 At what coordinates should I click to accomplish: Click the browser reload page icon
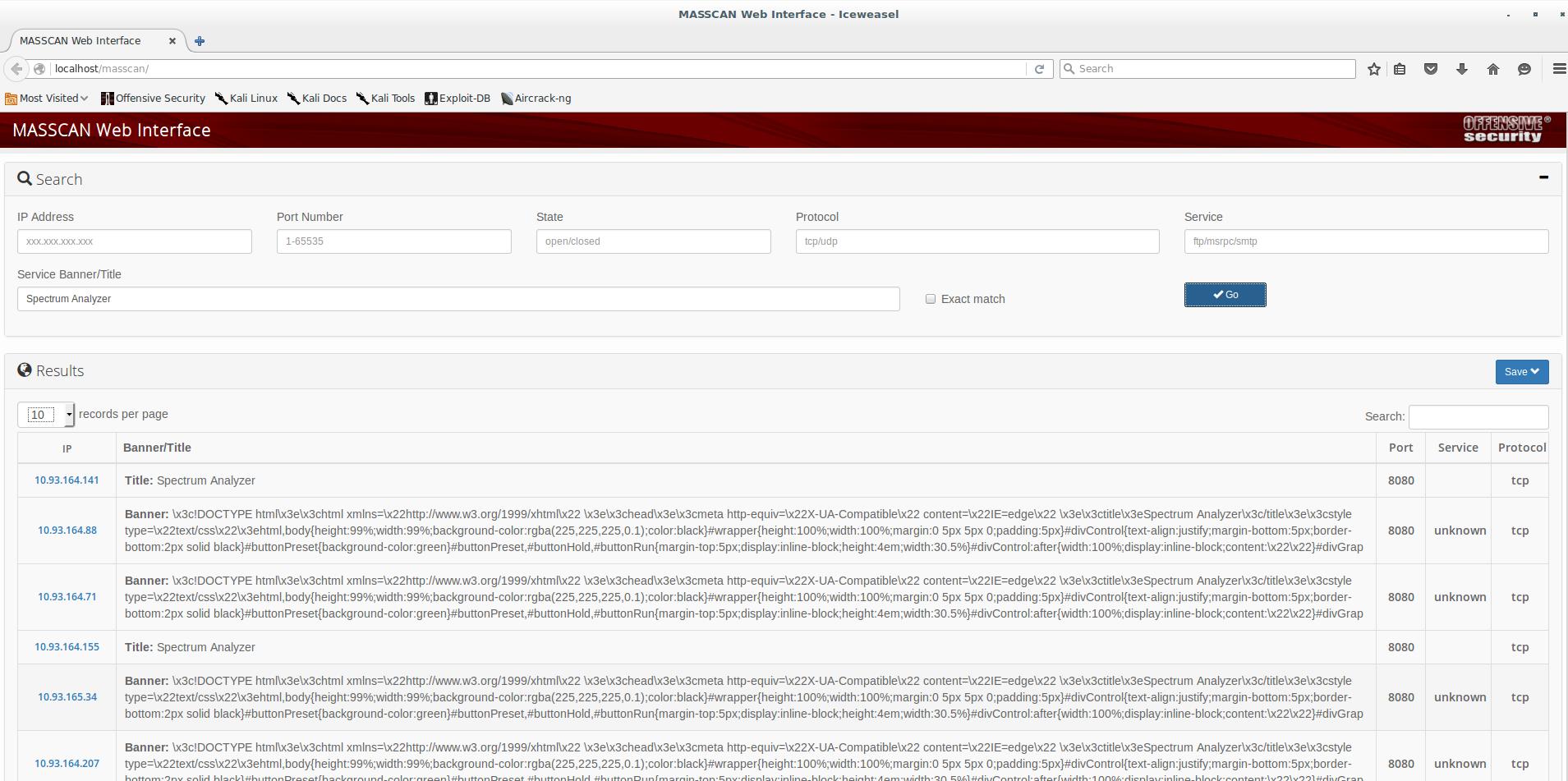pyautogui.click(x=1039, y=69)
